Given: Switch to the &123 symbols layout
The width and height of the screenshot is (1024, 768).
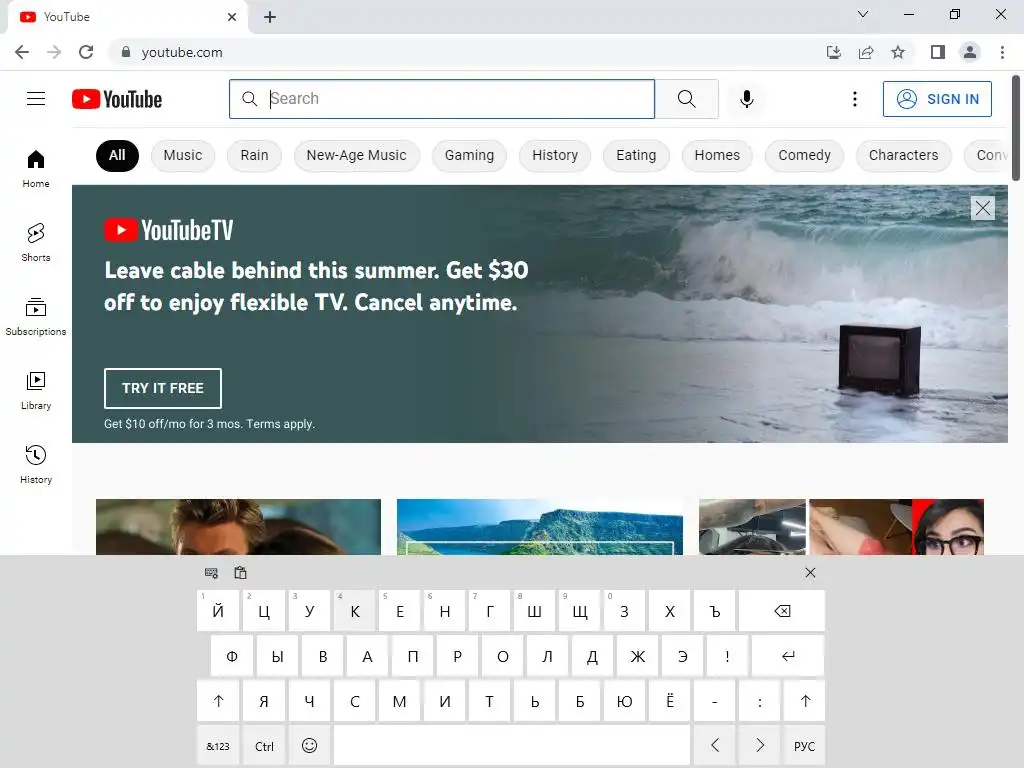Looking at the screenshot, I should pos(218,746).
